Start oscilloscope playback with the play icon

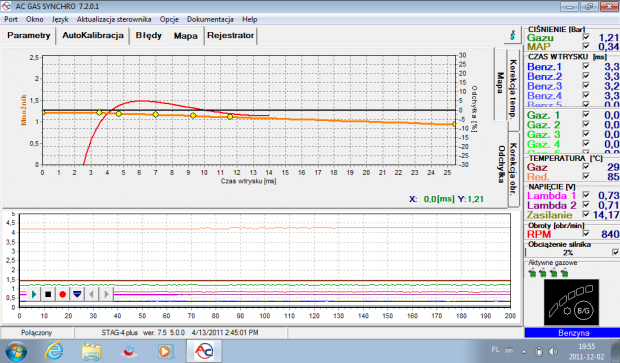click(x=34, y=294)
